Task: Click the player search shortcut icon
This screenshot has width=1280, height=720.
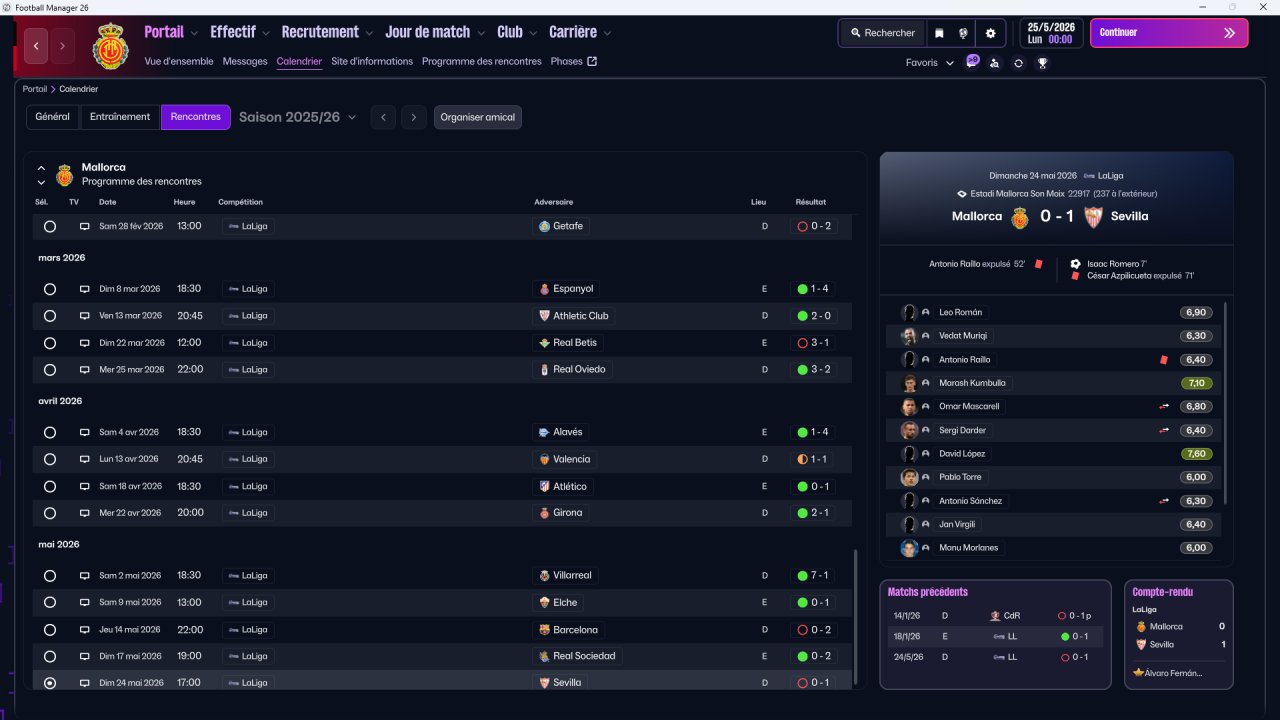Action: click(x=994, y=63)
